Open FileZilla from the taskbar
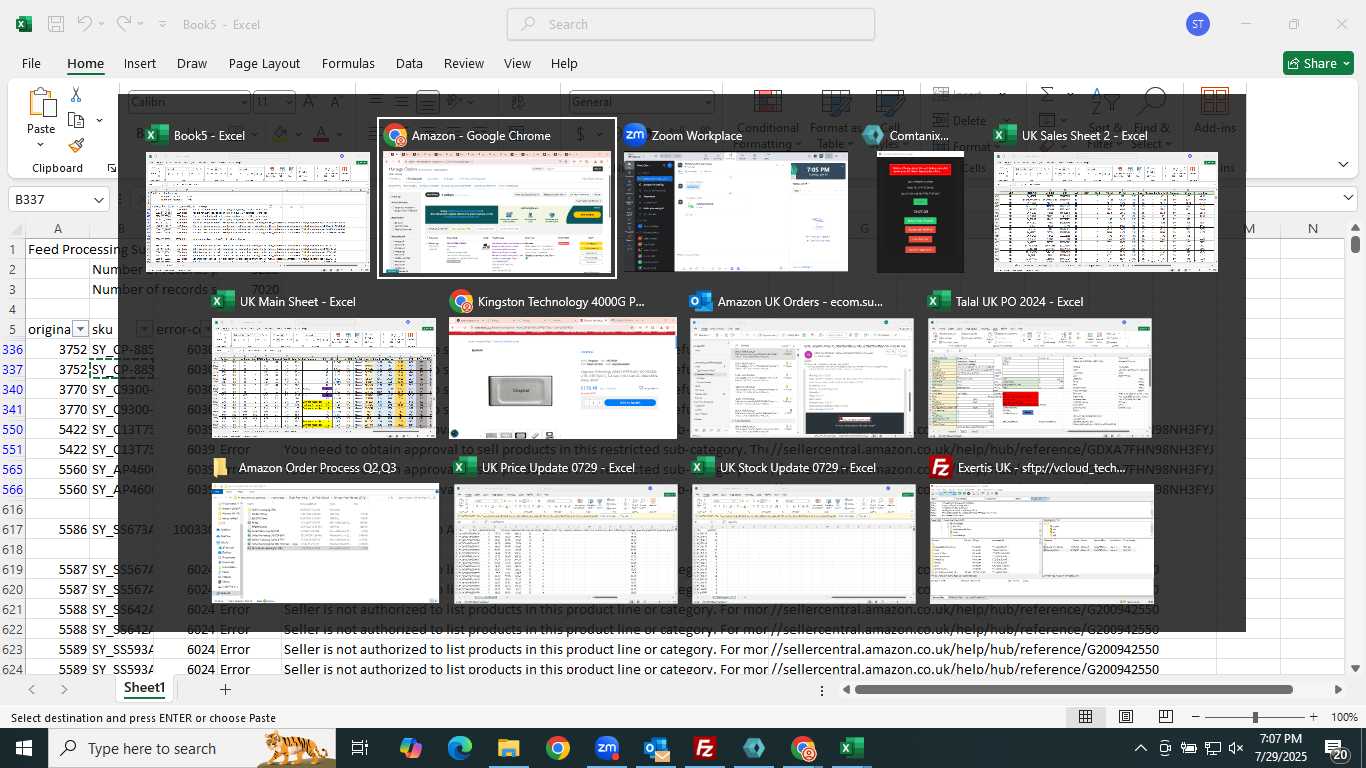 pyautogui.click(x=706, y=748)
